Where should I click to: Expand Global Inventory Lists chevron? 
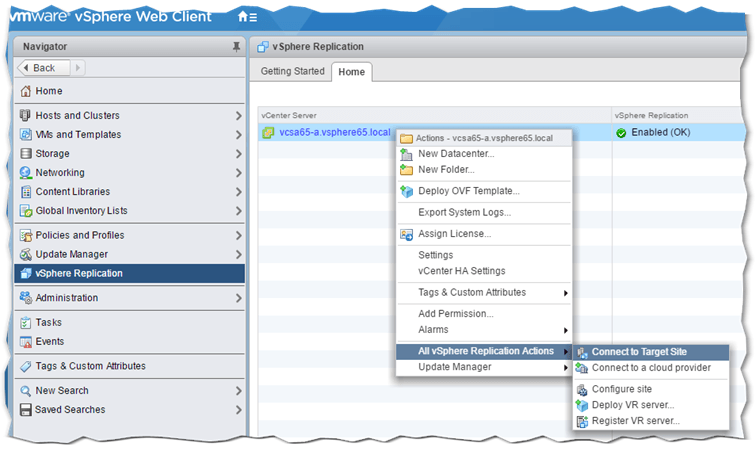pos(238,211)
